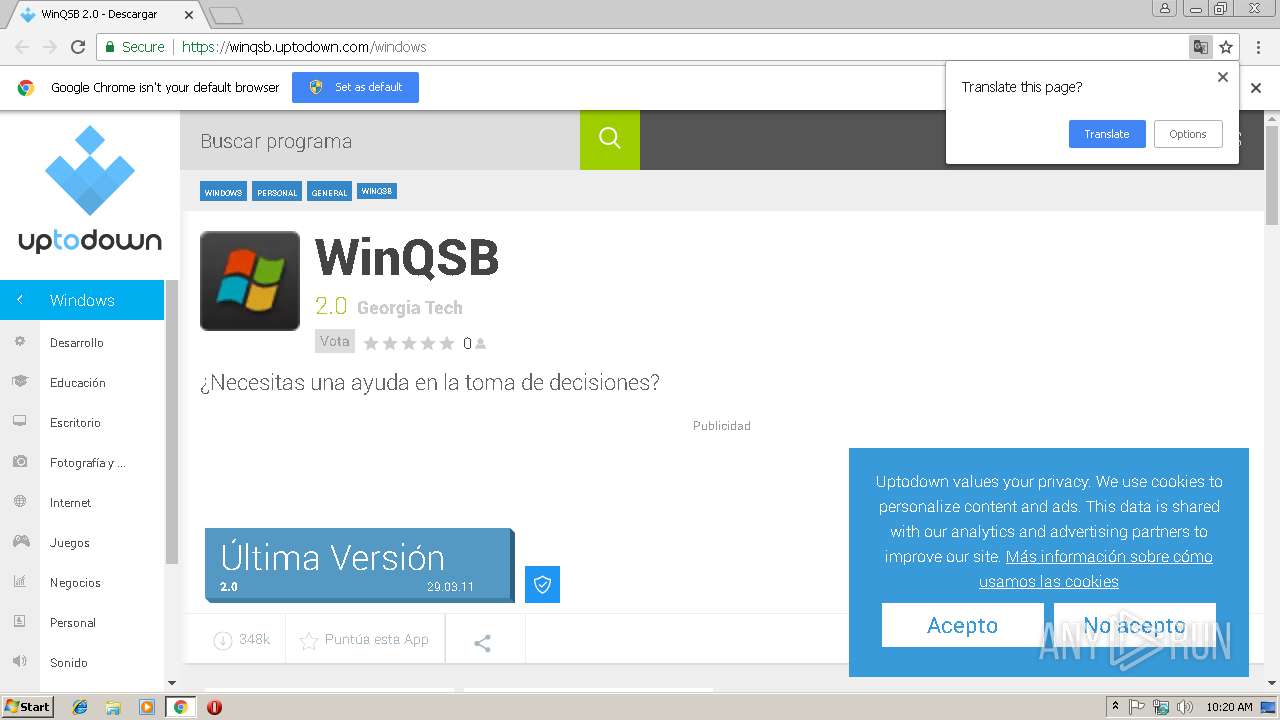Click the Vota button
Viewport: 1280px width, 720px height.
coord(334,341)
